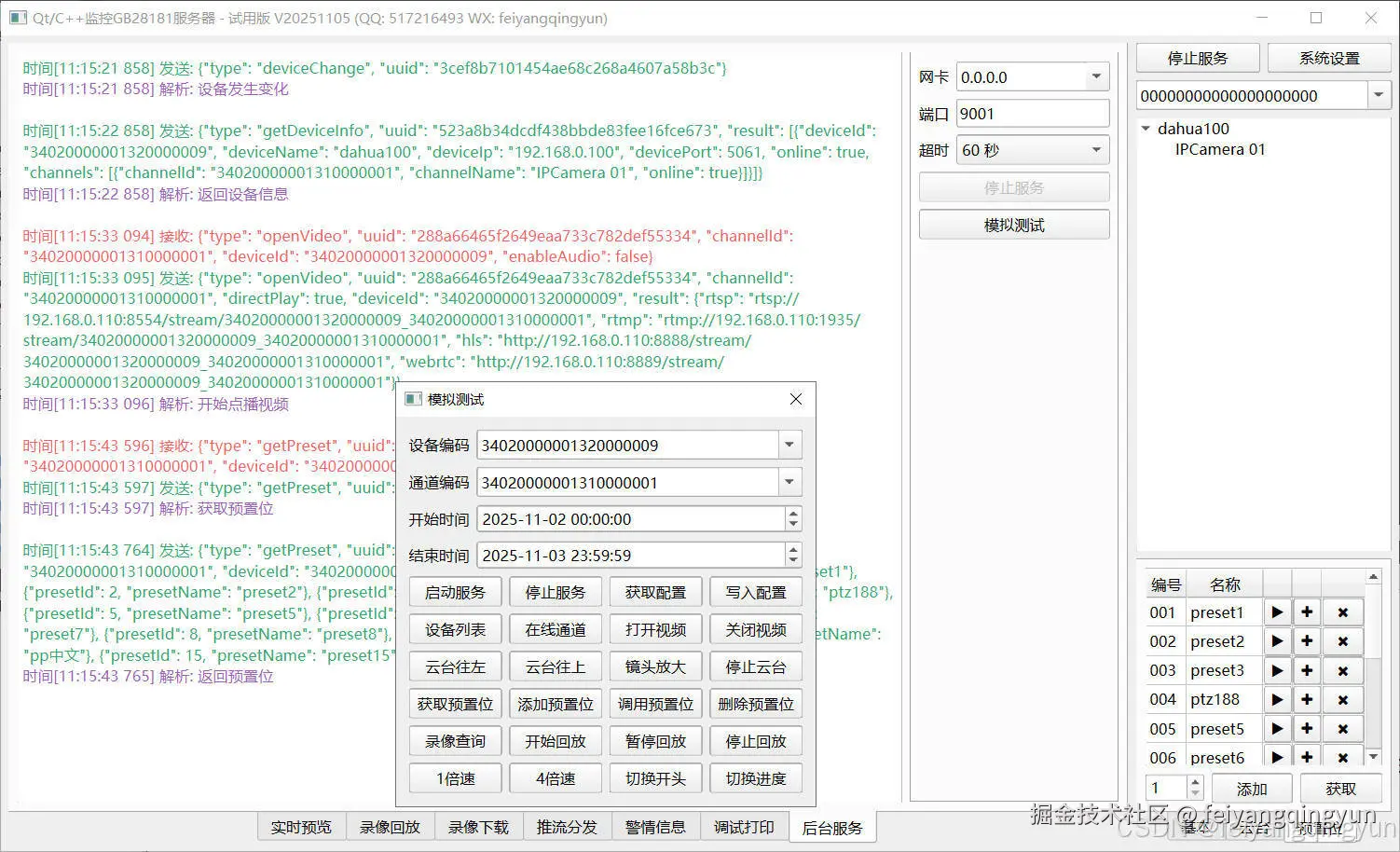Click the plus icon for preset6
Viewport: 1400px width, 852px height.
(x=1307, y=756)
